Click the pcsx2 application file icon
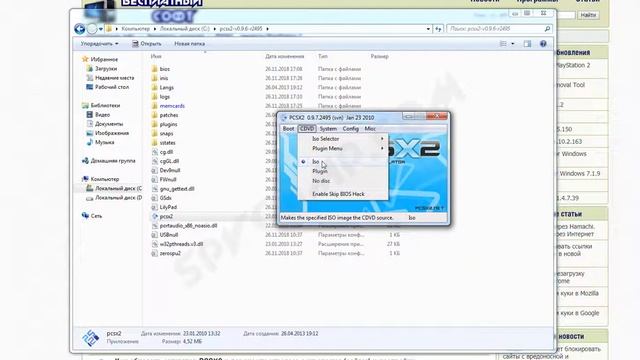The width and height of the screenshot is (640, 360). coord(154,216)
